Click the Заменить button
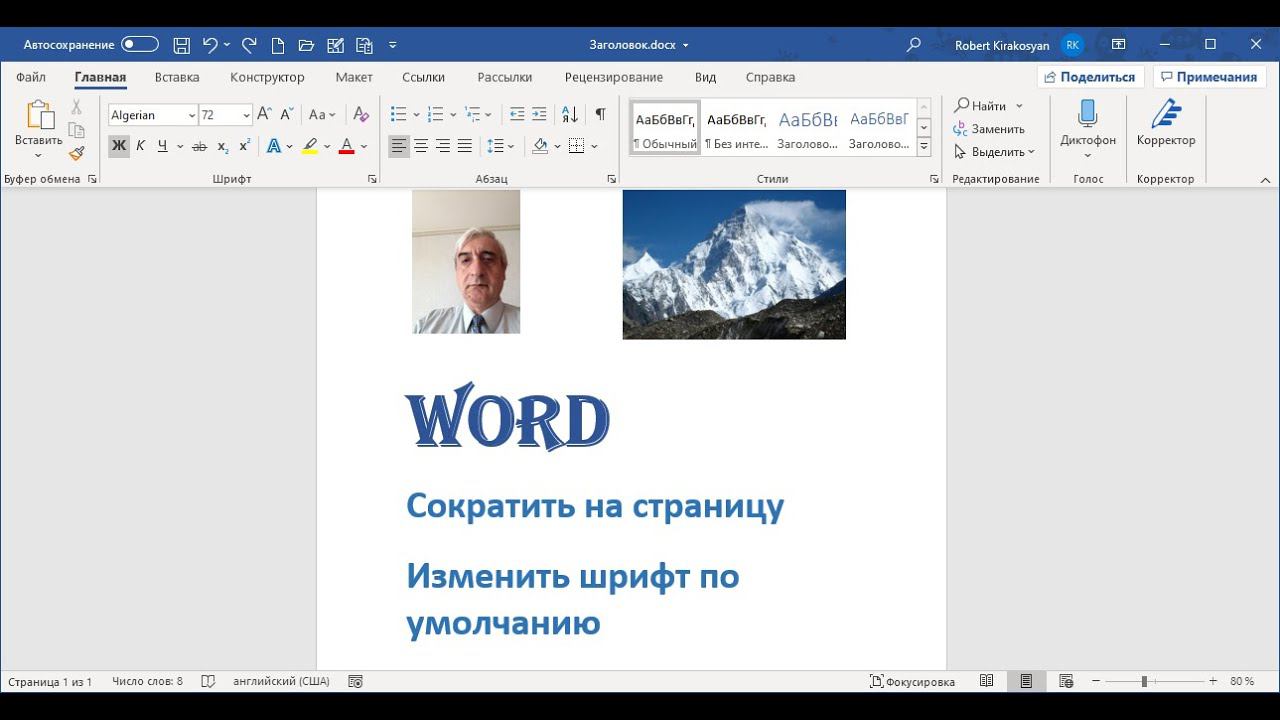This screenshot has width=1280, height=720. (989, 129)
